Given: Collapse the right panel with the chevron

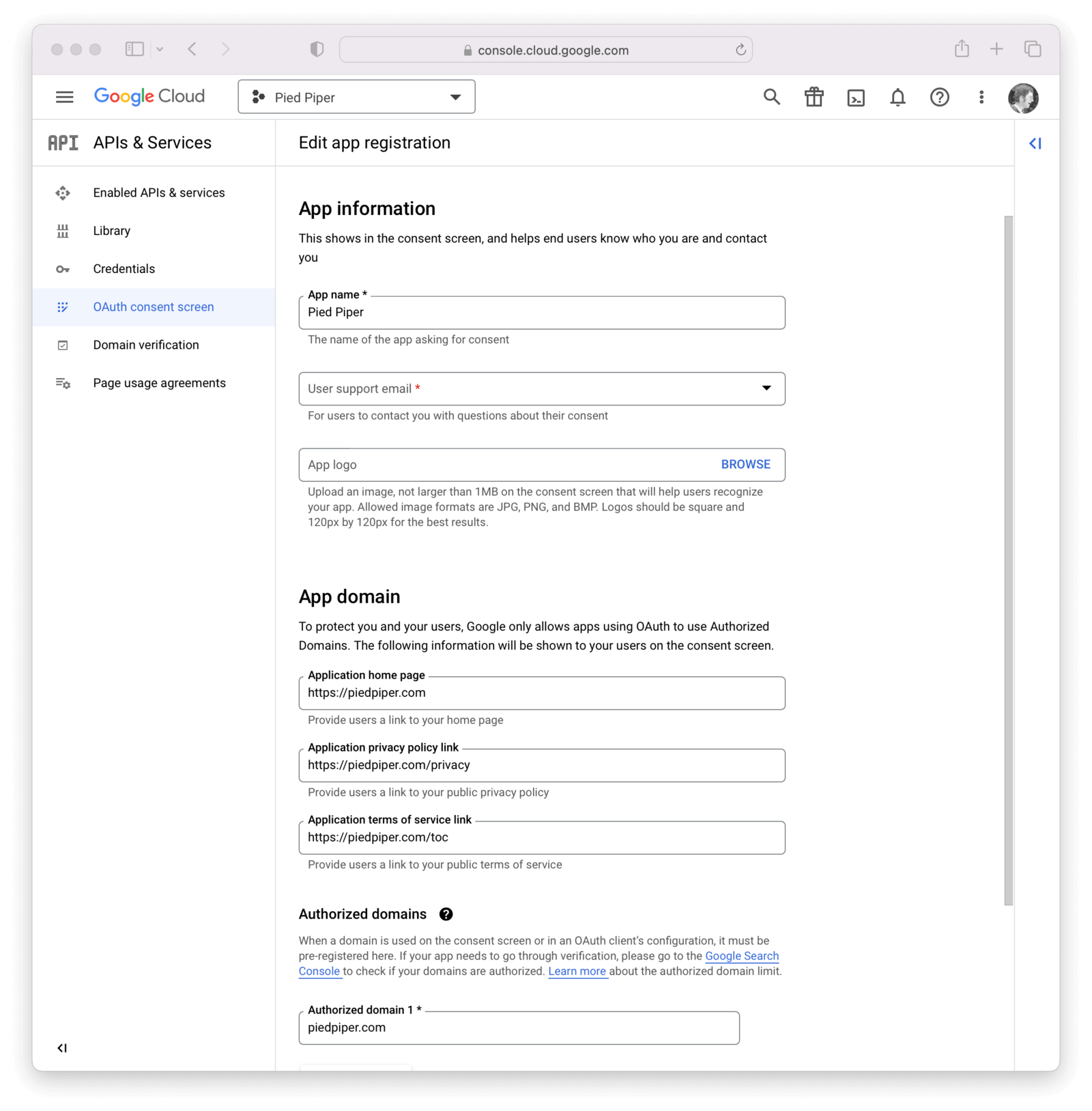Looking at the screenshot, I should (1035, 143).
